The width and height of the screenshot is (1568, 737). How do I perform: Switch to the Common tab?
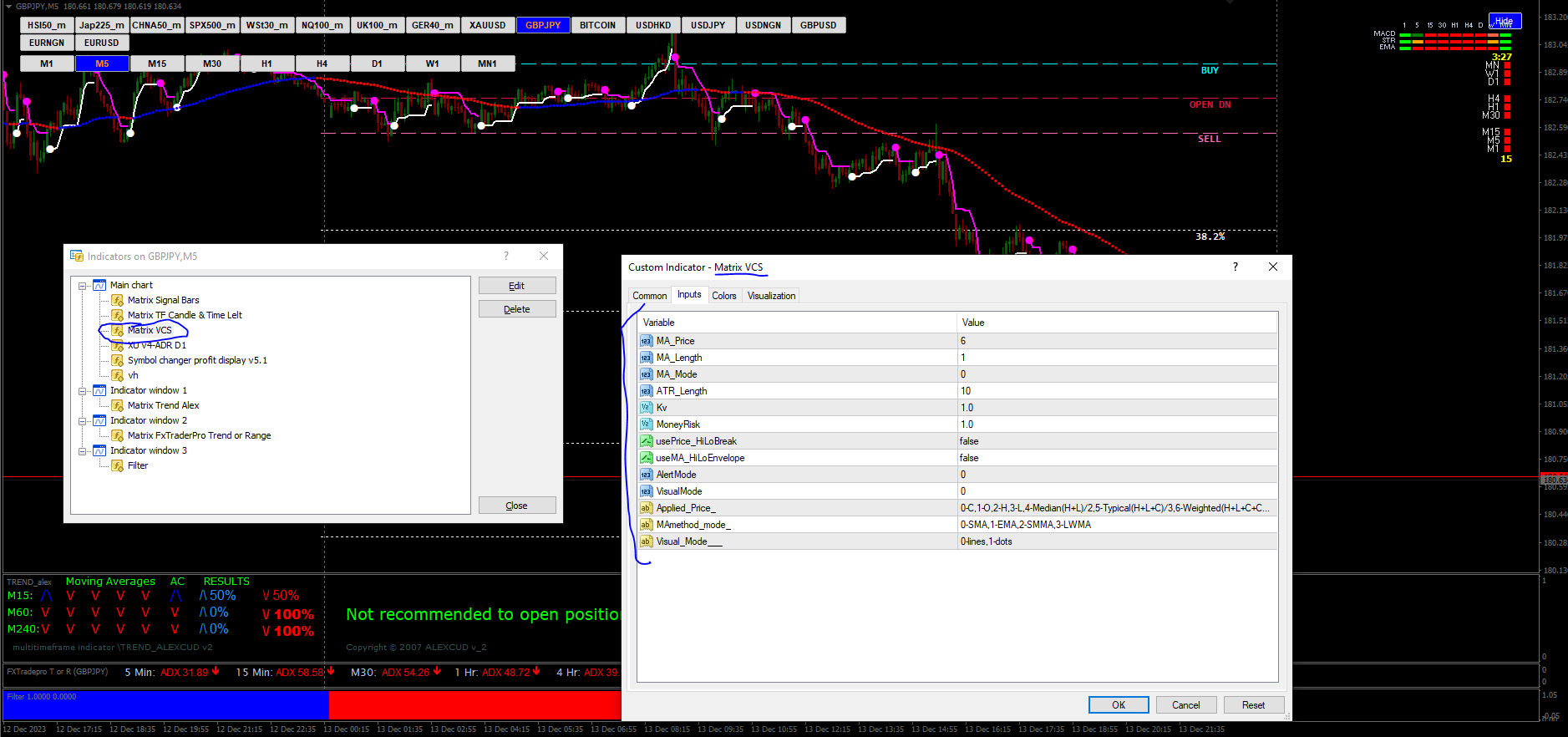[x=649, y=296]
